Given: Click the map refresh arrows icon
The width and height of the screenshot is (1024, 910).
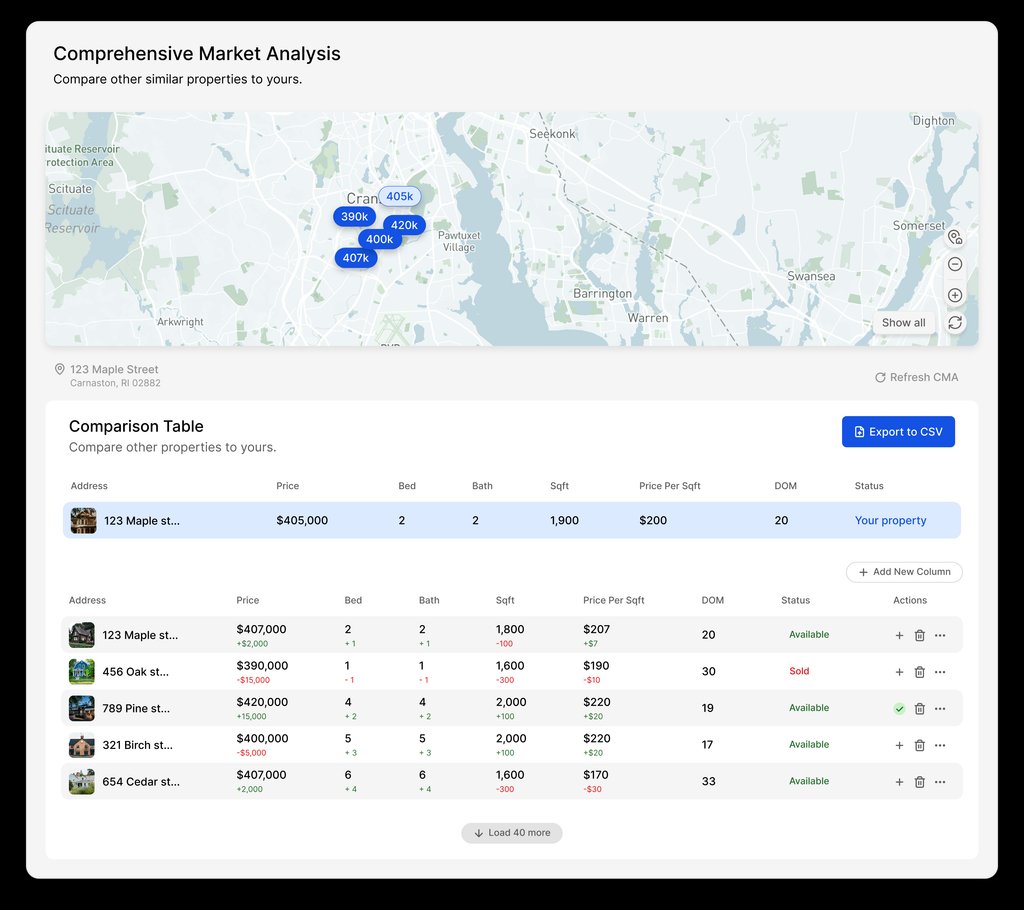Looking at the screenshot, I should coord(955,323).
